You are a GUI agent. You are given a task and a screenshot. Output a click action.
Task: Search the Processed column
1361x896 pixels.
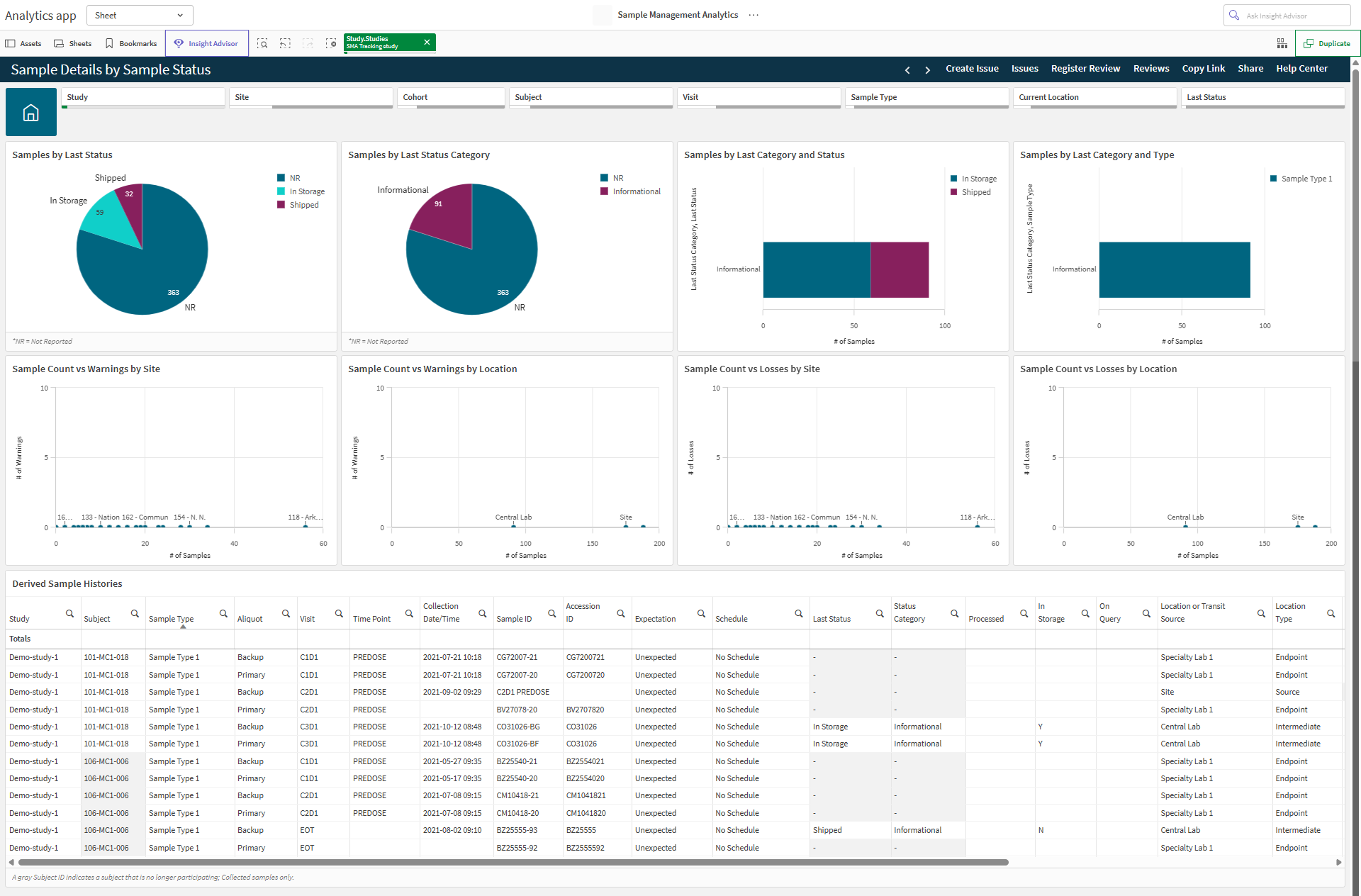coord(1024,614)
